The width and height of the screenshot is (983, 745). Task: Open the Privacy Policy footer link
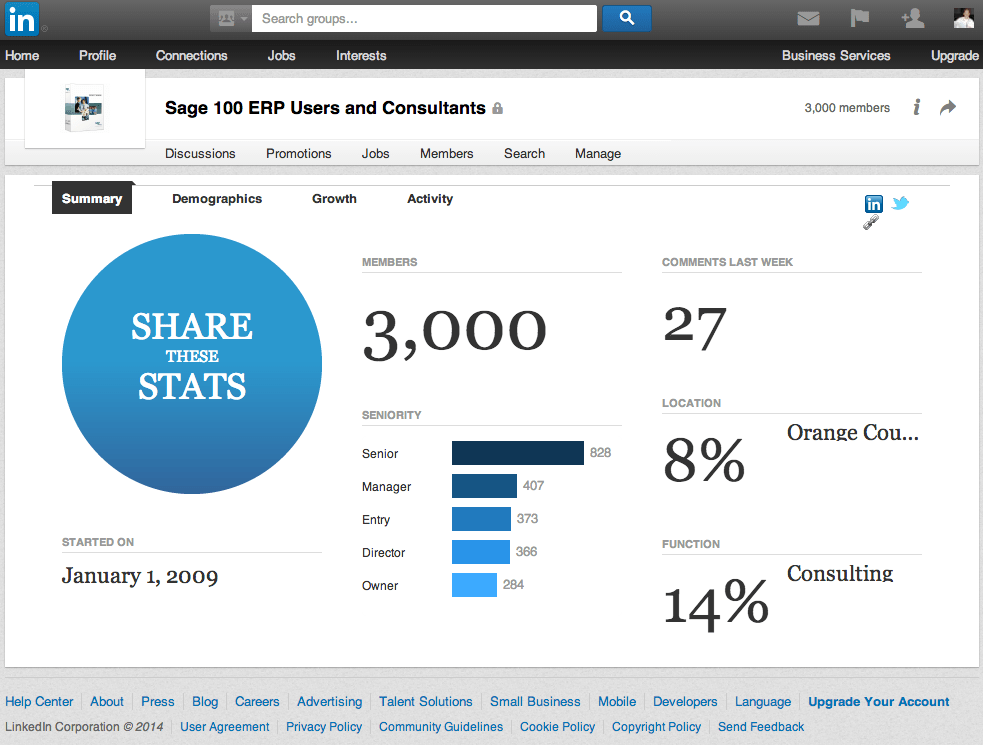coord(324,727)
